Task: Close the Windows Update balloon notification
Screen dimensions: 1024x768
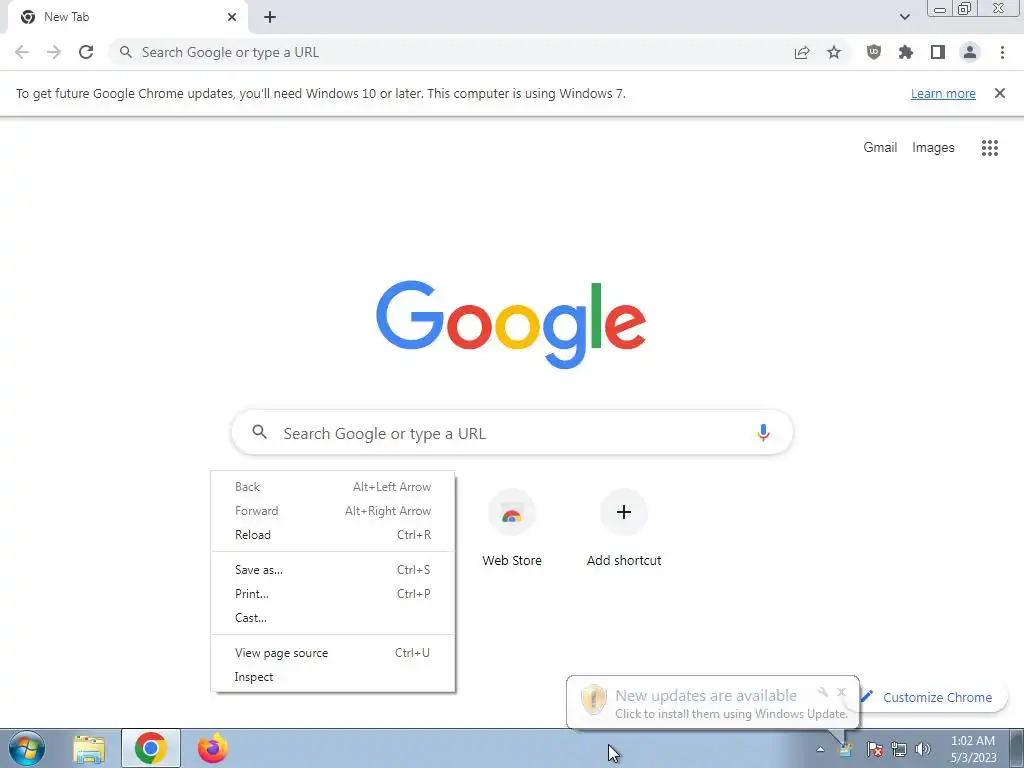Action: tap(841, 692)
